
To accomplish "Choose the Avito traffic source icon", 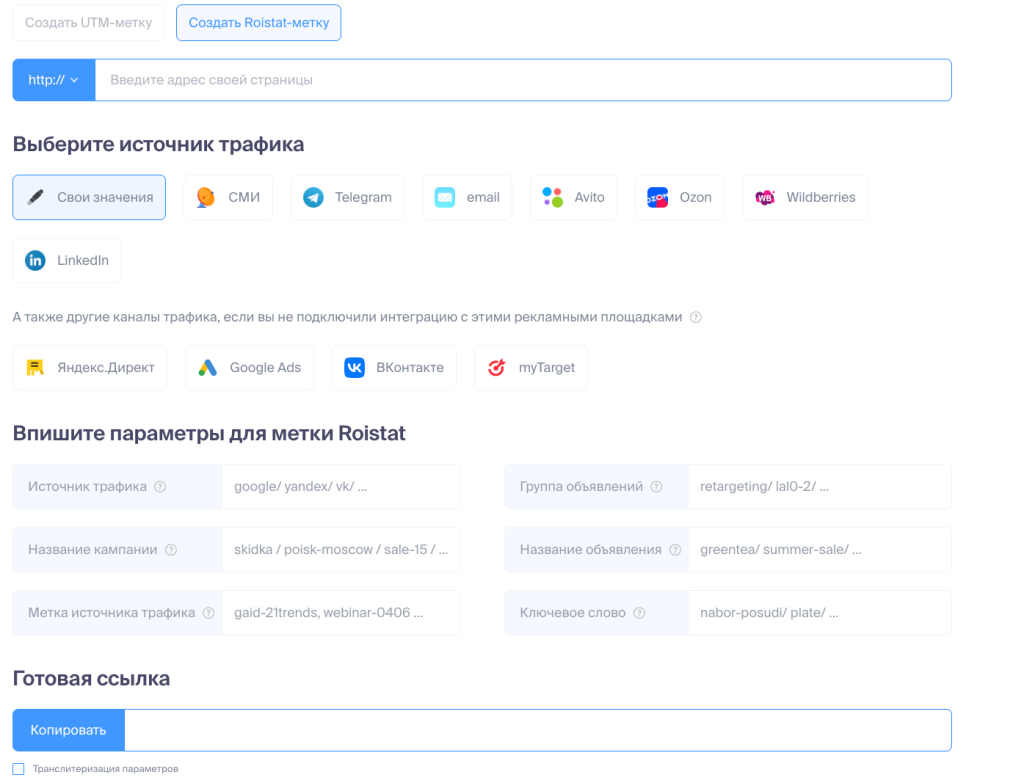I will point(553,198).
